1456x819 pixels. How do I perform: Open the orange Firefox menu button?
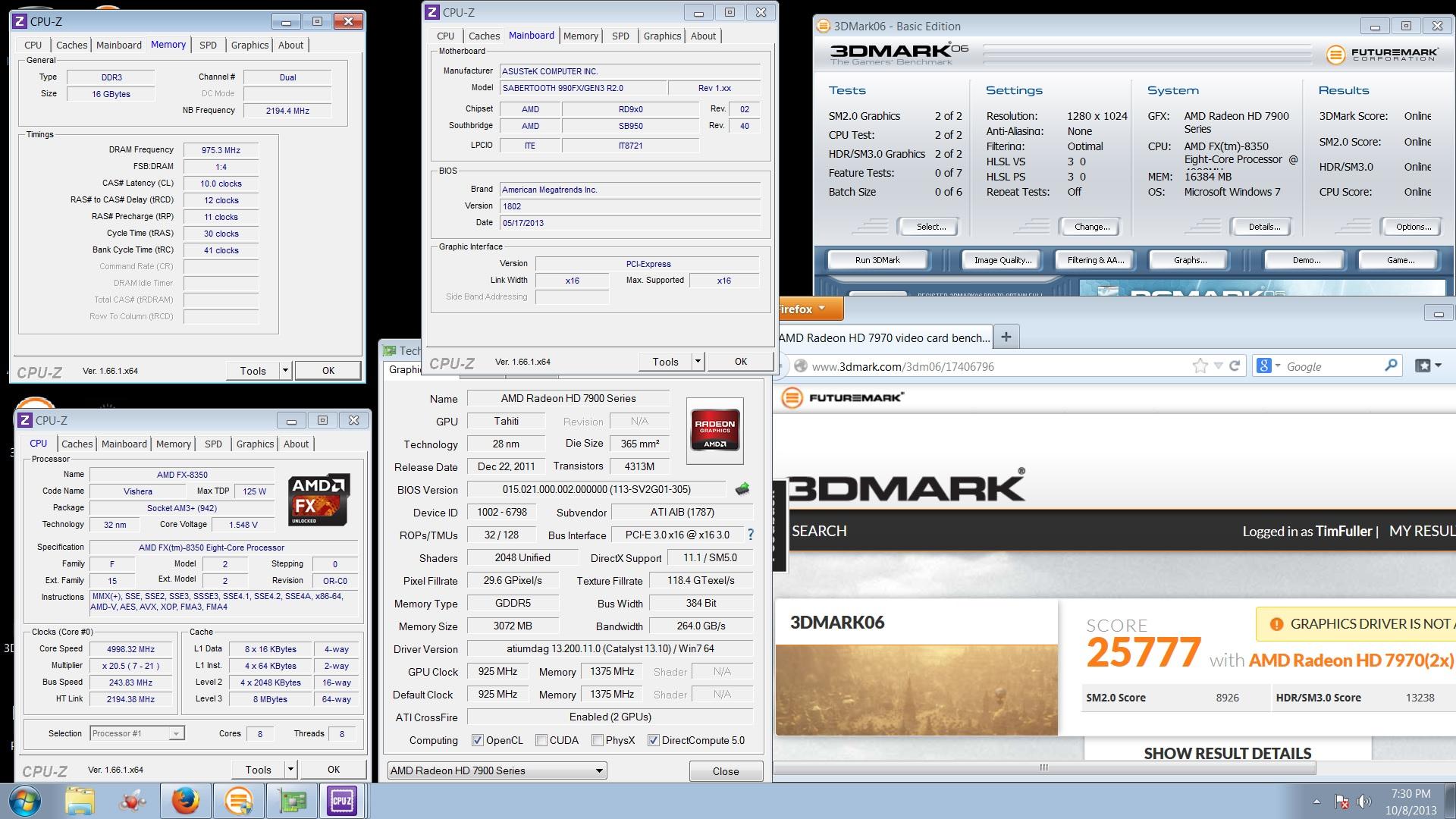point(809,309)
